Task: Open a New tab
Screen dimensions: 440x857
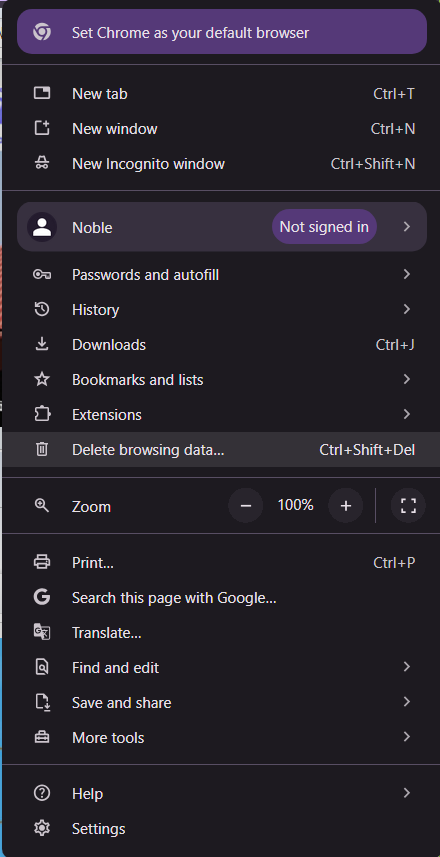Action: [221, 93]
